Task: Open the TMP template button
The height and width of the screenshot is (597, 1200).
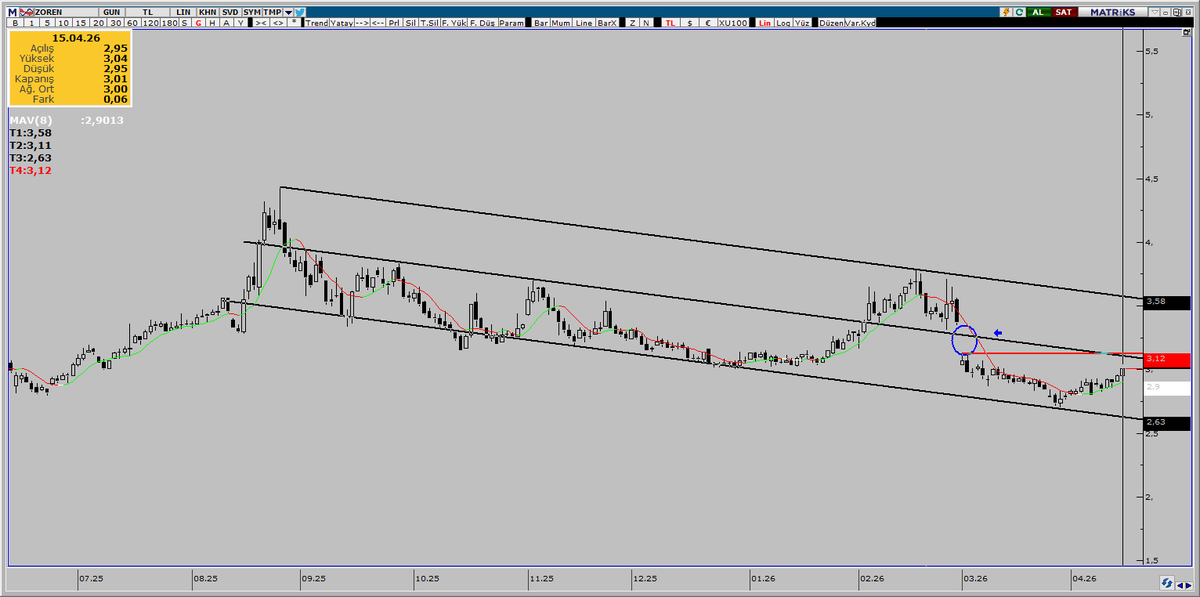Action: 272,12
